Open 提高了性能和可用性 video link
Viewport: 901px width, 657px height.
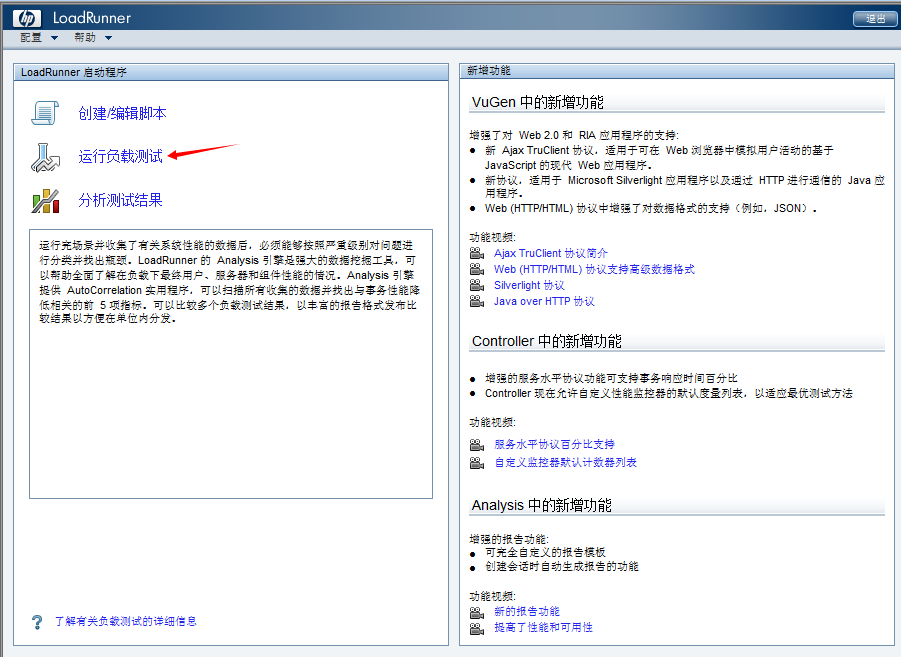point(544,628)
